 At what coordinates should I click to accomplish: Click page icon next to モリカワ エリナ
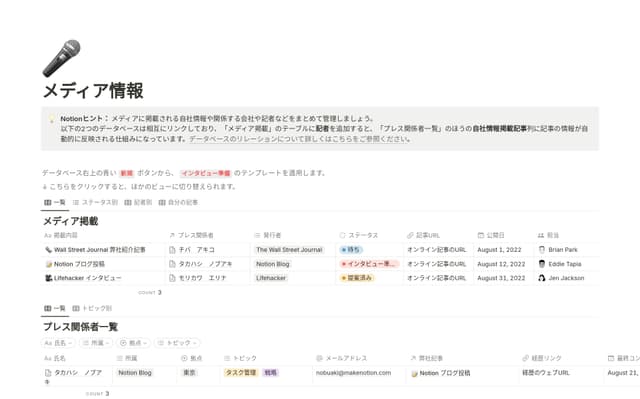click(x=172, y=278)
